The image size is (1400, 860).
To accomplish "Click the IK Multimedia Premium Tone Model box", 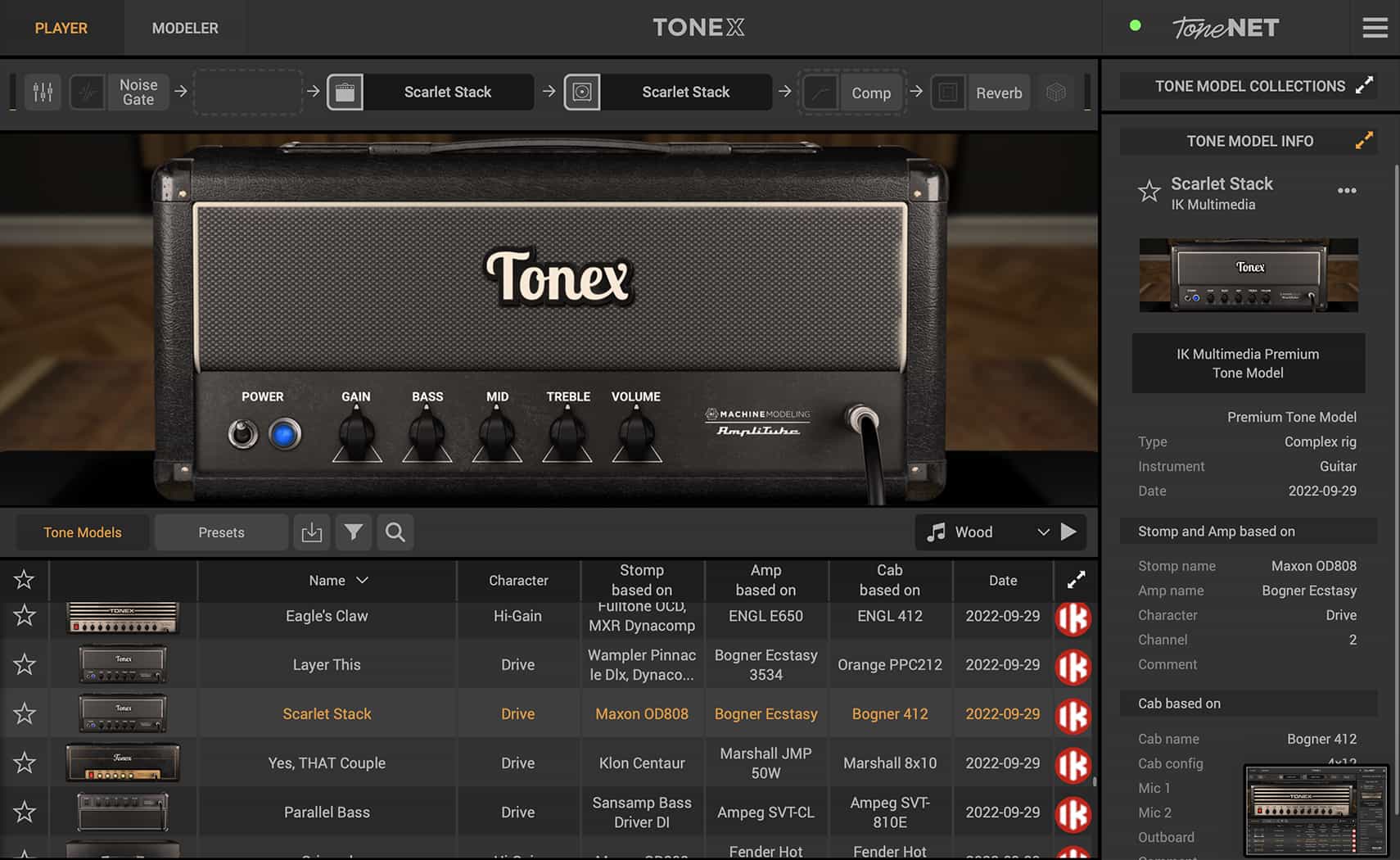I will click(1248, 363).
